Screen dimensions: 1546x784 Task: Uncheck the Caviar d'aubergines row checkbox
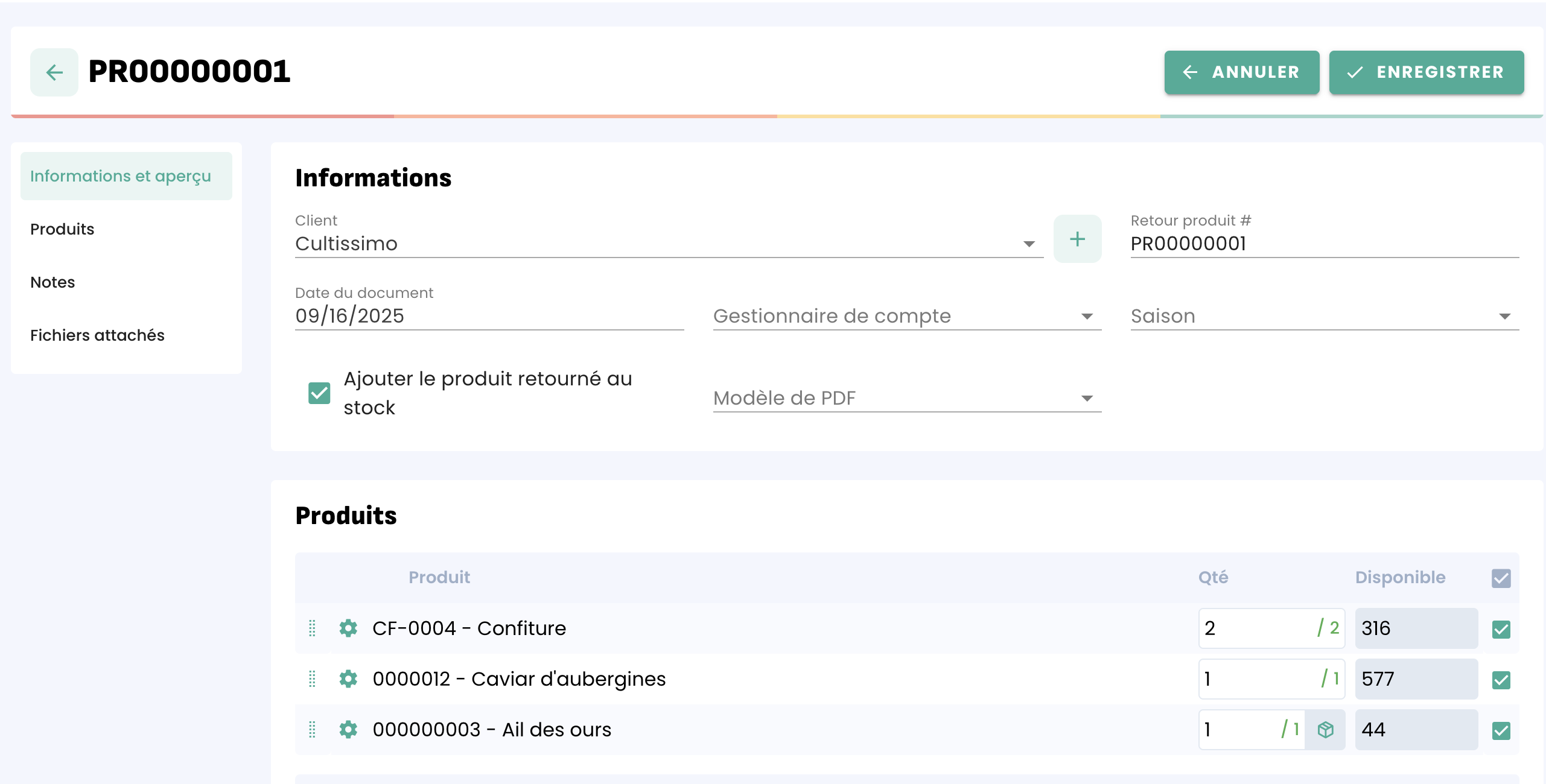click(x=1501, y=680)
